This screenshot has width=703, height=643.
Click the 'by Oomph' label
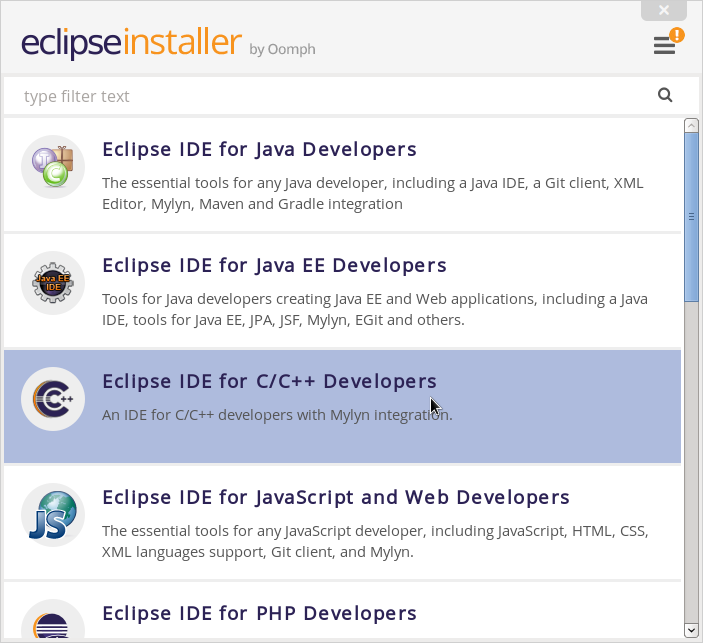coord(282,49)
